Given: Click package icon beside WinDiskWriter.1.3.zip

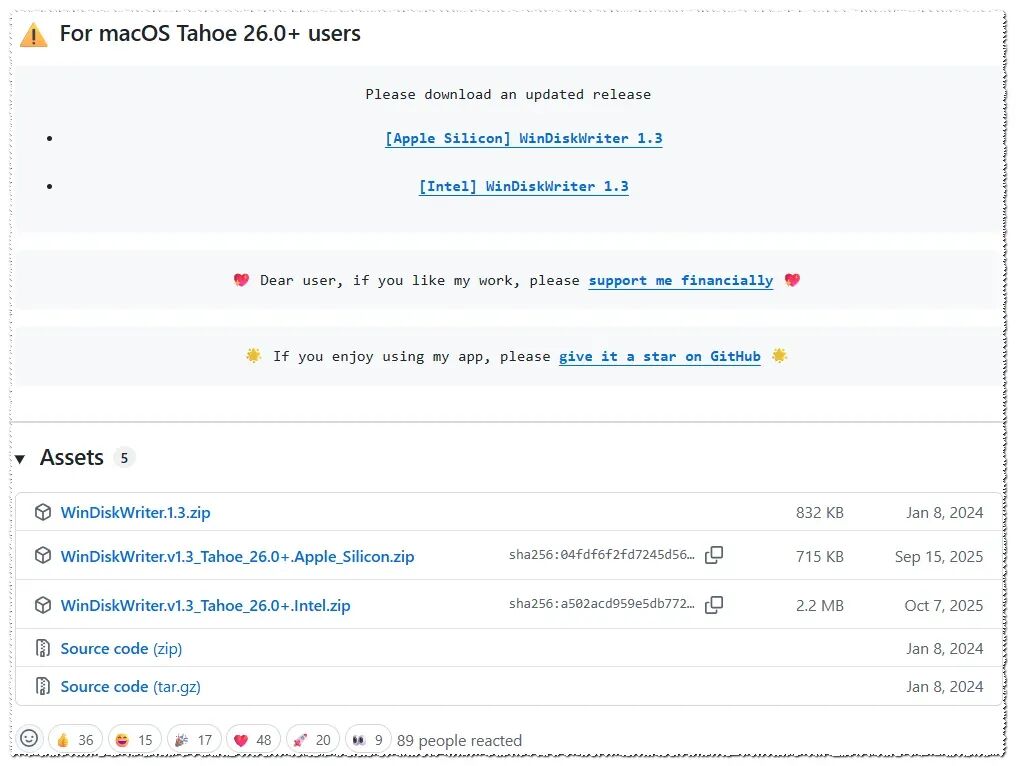Looking at the screenshot, I should [x=43, y=512].
